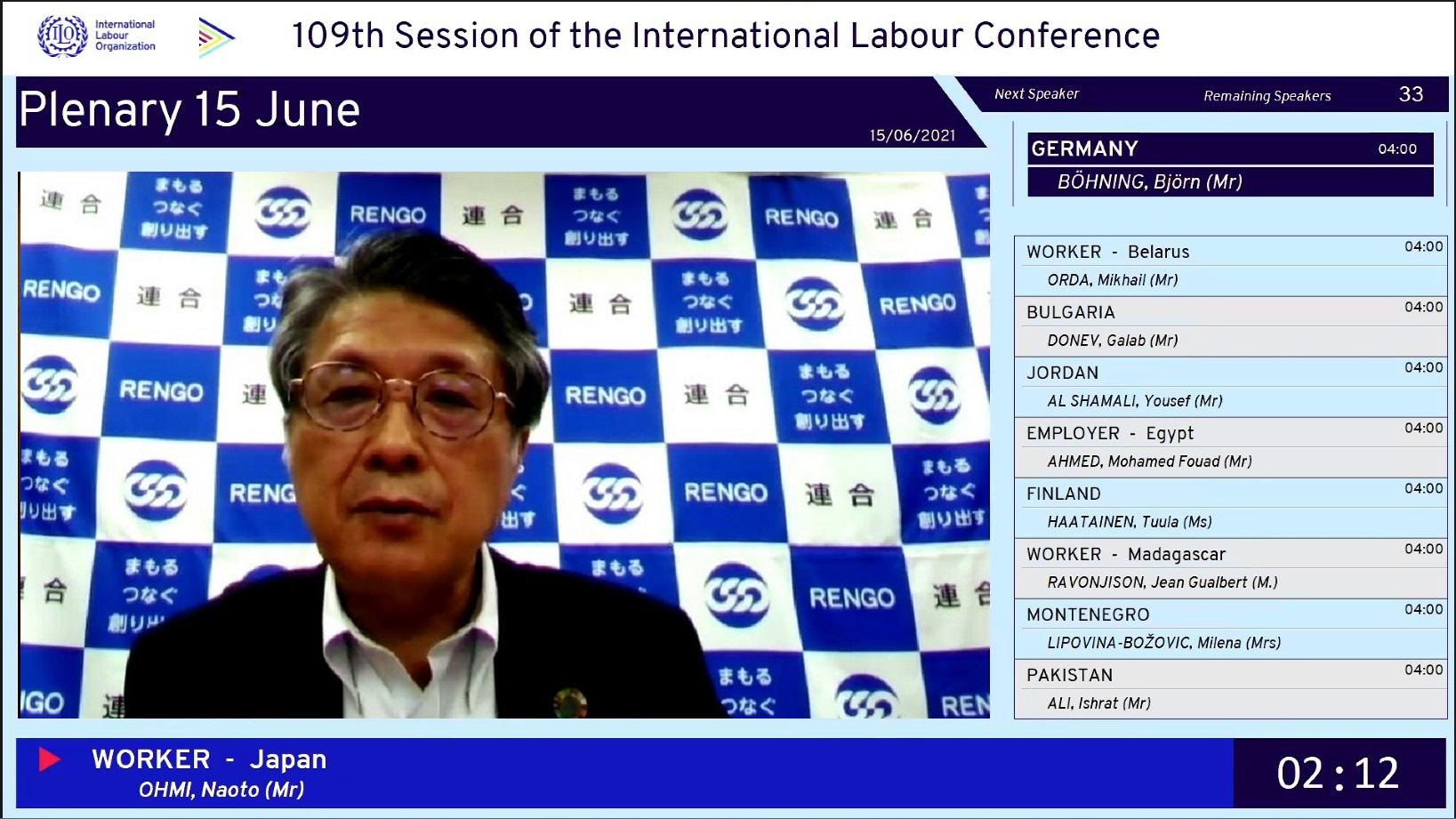Click the 04:00 time for FINLAND
This screenshot has height=819, width=1456.
[1424, 488]
